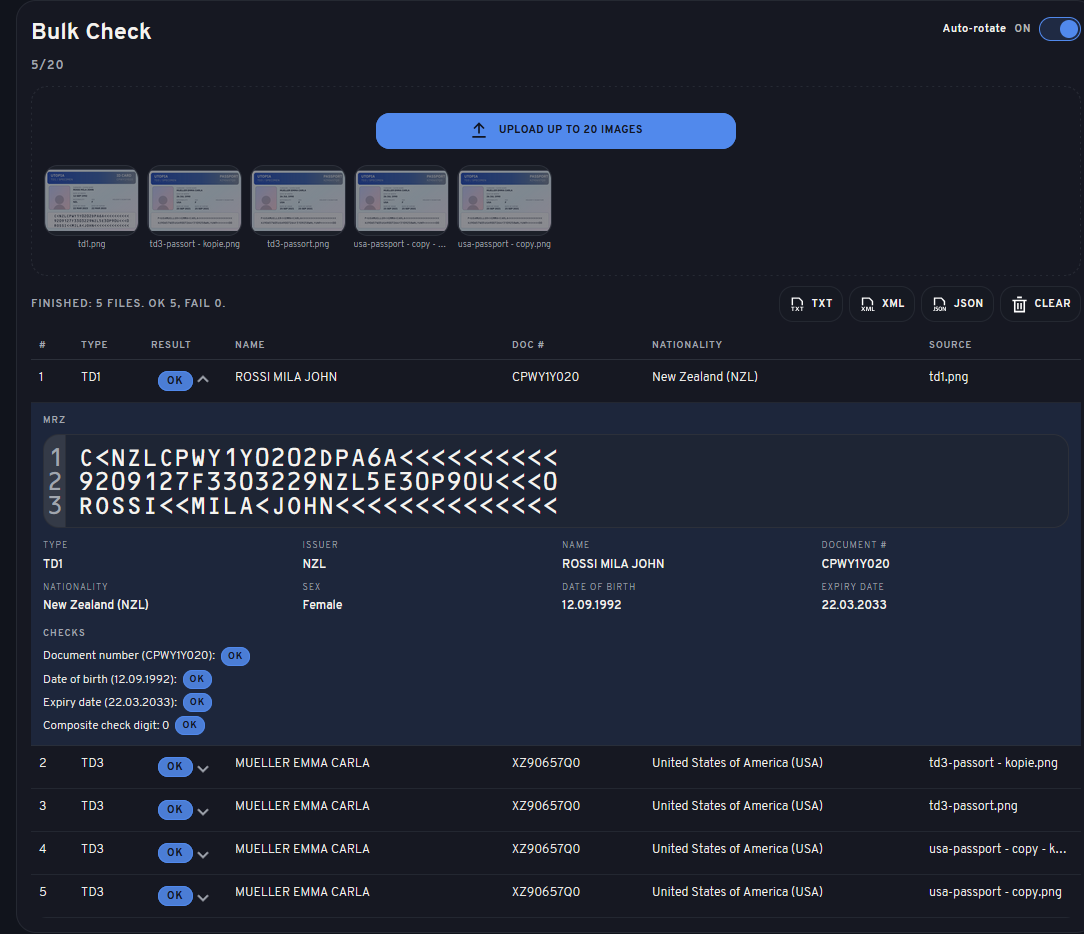Viewport: 1084px width, 934px height.
Task: Select the td1.png ID card thumbnail
Action: pos(91,199)
